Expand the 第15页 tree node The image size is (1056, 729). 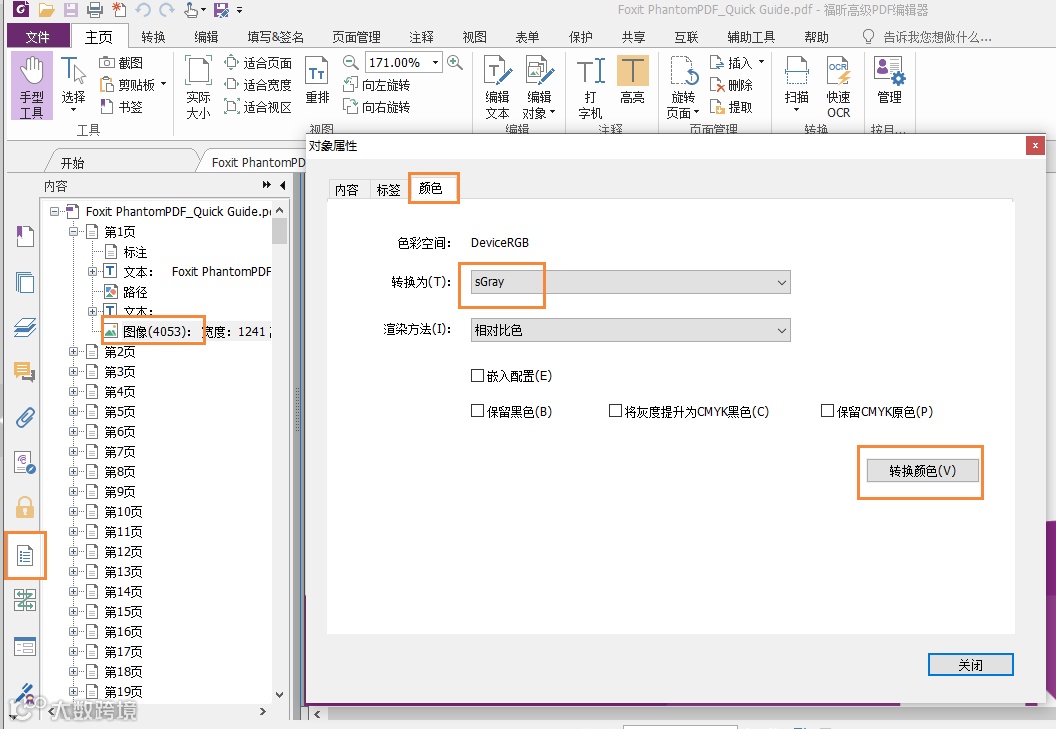[x=73, y=612]
